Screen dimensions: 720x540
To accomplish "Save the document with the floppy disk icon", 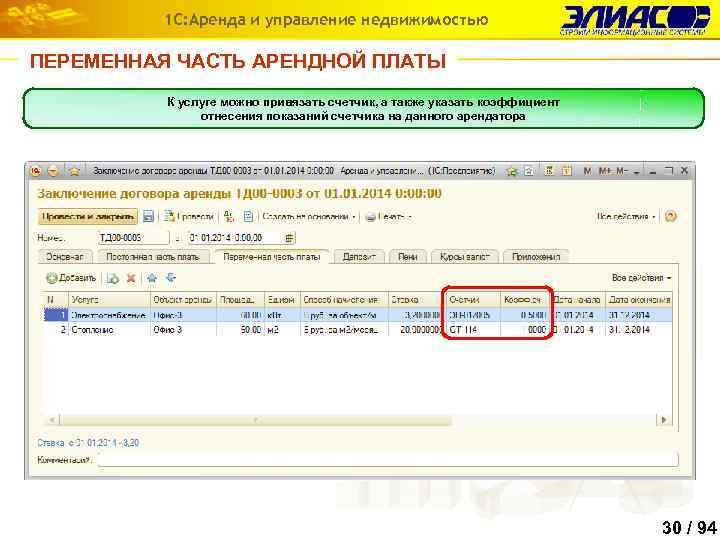I will pos(148,216).
